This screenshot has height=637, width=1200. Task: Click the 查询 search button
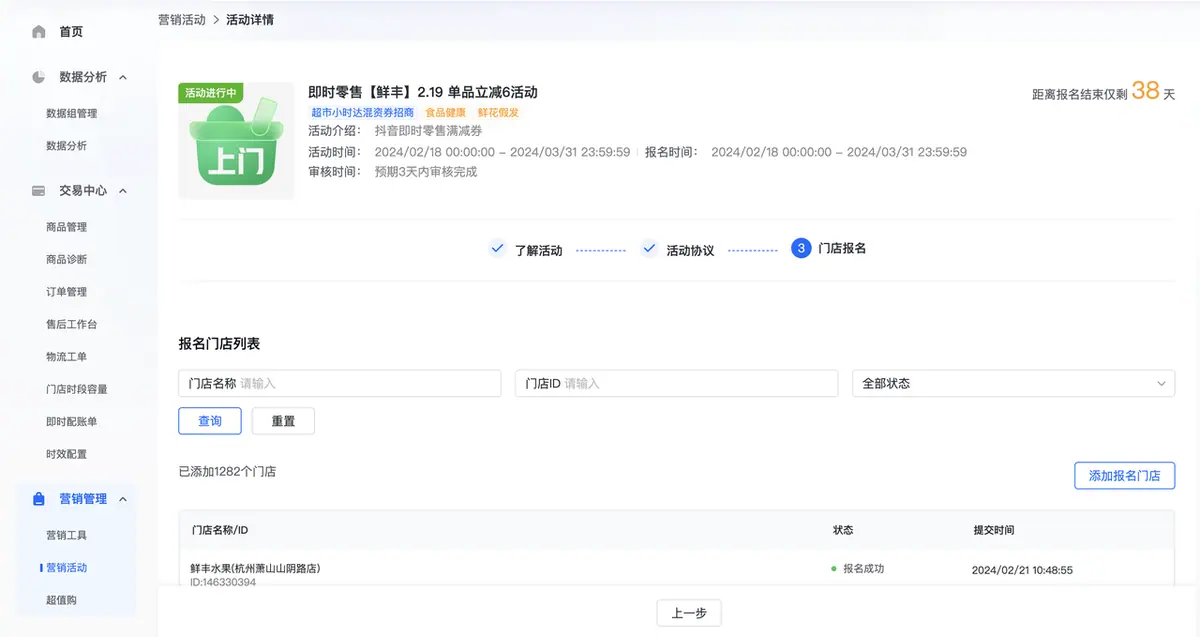pyautogui.click(x=210, y=421)
